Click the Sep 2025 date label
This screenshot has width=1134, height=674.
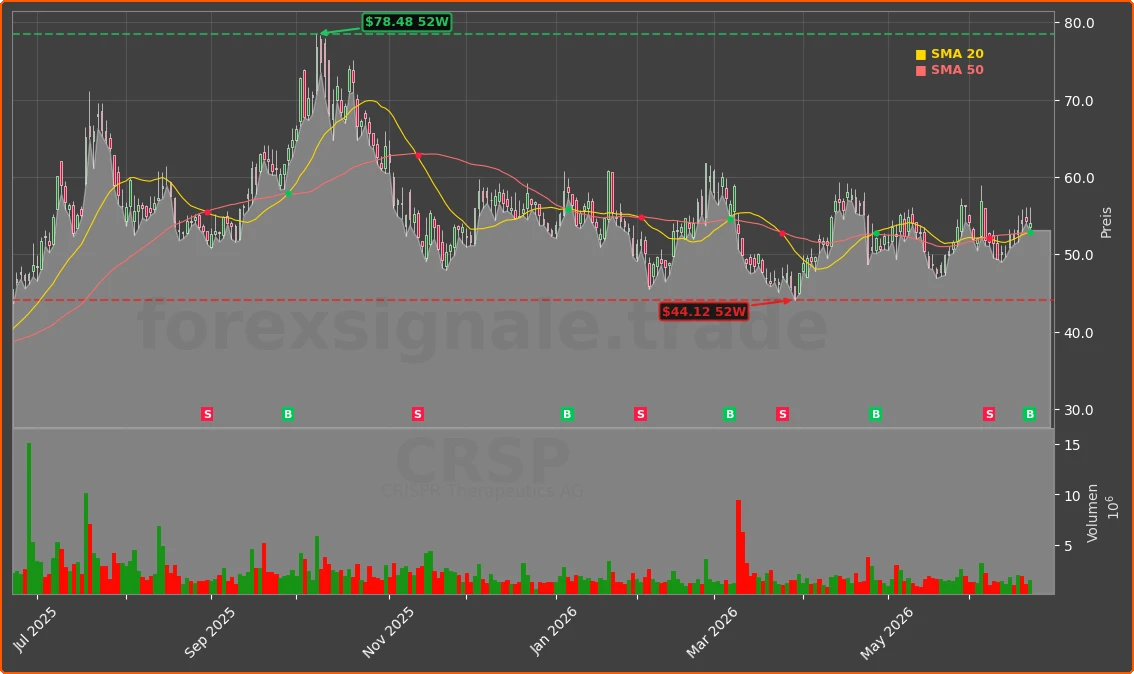click(209, 632)
